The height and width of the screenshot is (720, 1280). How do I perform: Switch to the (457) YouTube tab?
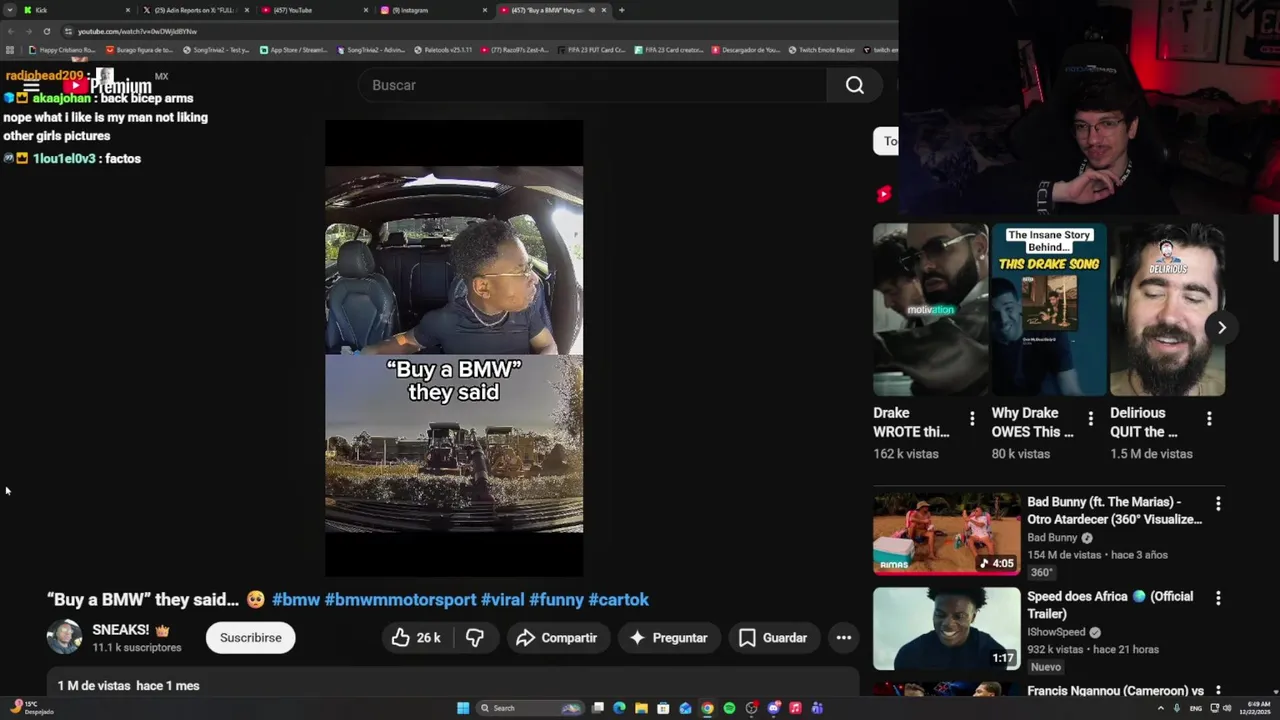click(314, 10)
